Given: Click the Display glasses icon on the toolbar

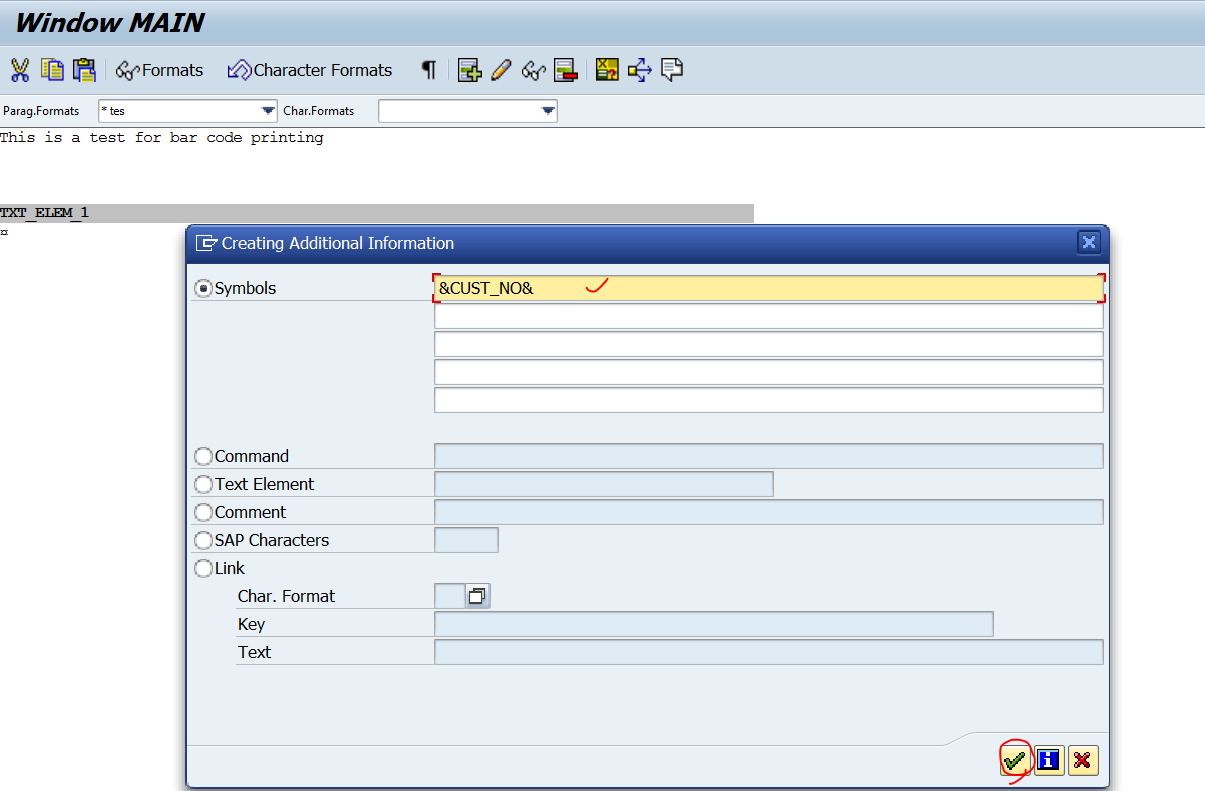Looking at the screenshot, I should click(533, 70).
